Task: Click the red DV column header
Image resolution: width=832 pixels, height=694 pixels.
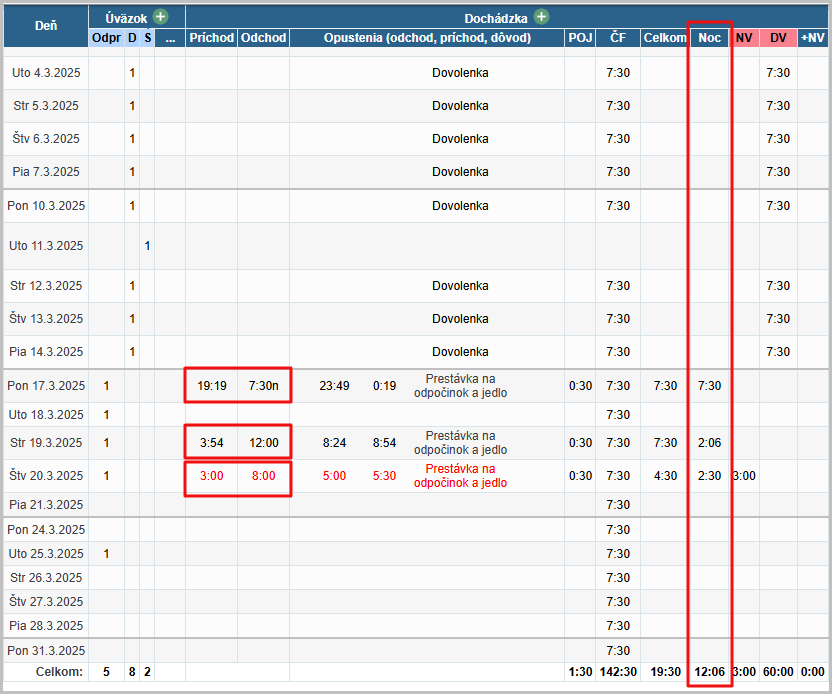Action: 778,38
